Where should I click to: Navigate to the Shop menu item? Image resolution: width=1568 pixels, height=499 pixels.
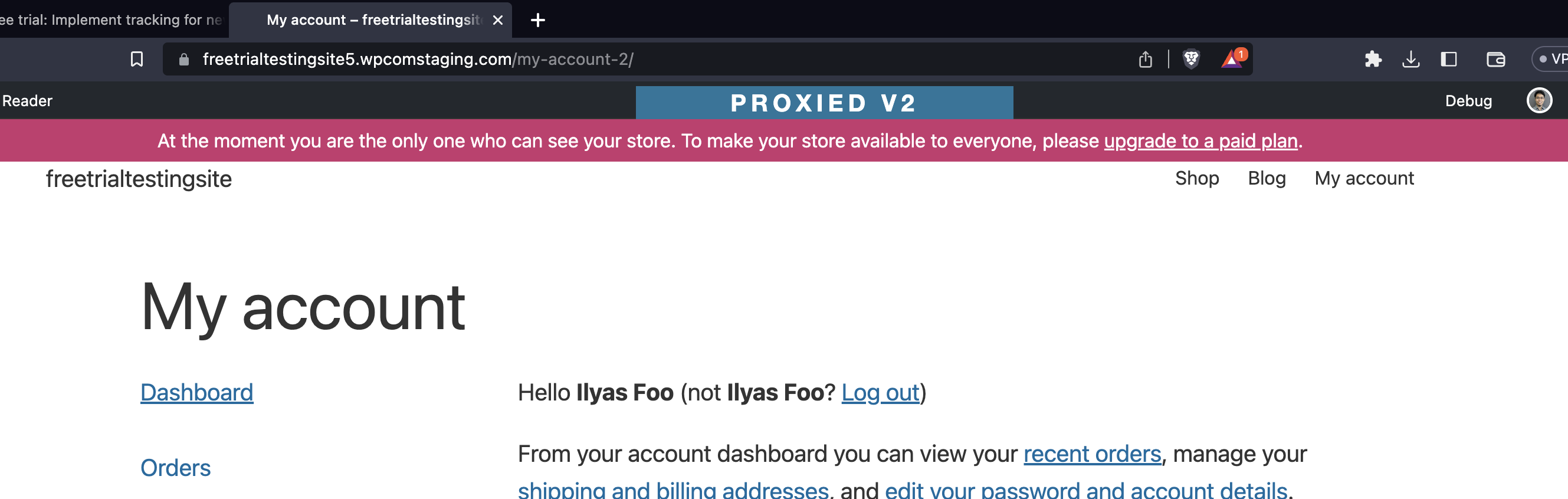point(1197,178)
